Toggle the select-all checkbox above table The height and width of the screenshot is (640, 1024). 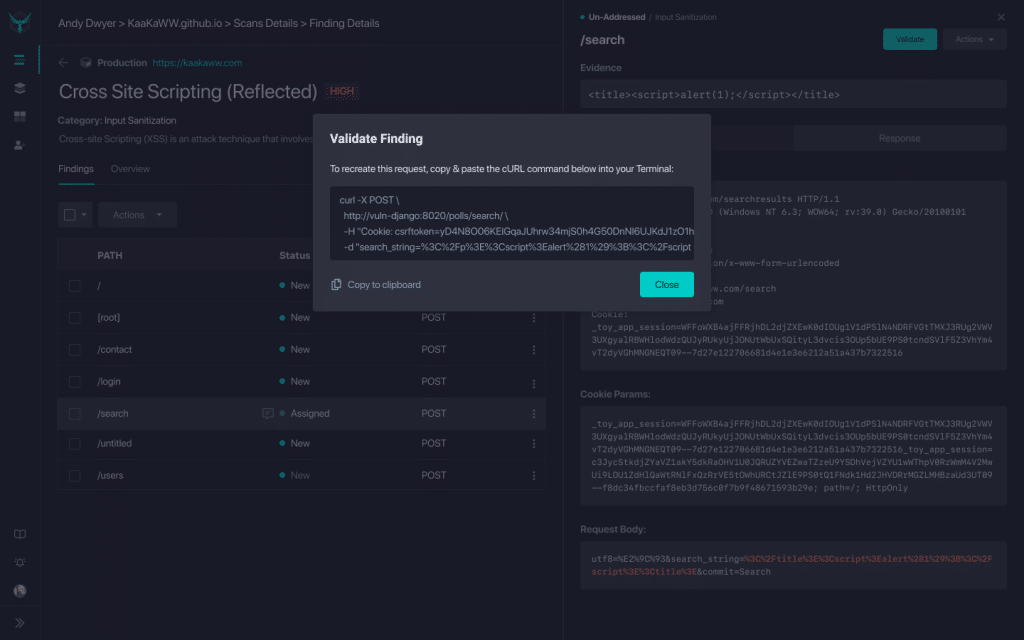[x=70, y=215]
